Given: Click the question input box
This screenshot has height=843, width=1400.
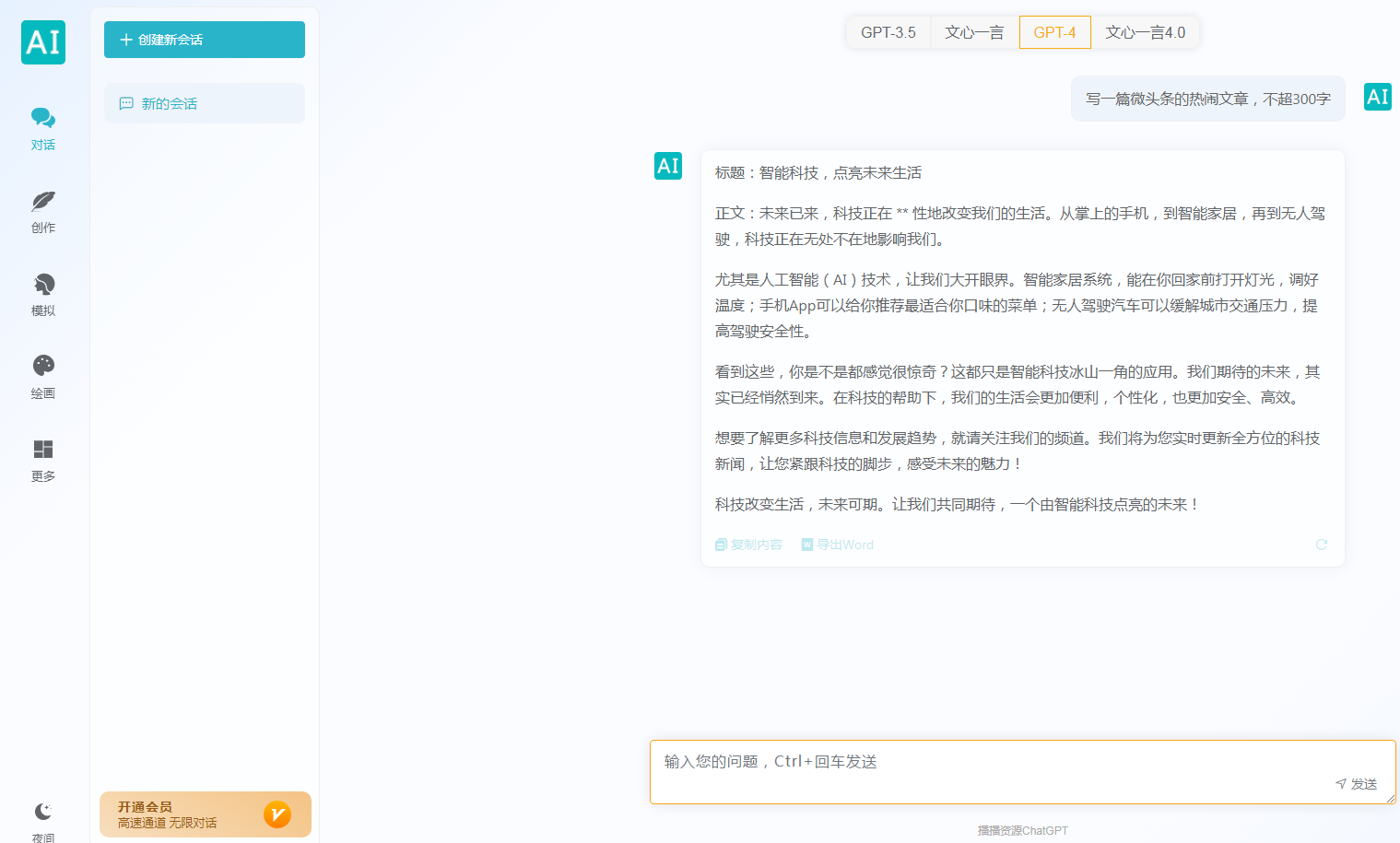Looking at the screenshot, I should point(922,762).
